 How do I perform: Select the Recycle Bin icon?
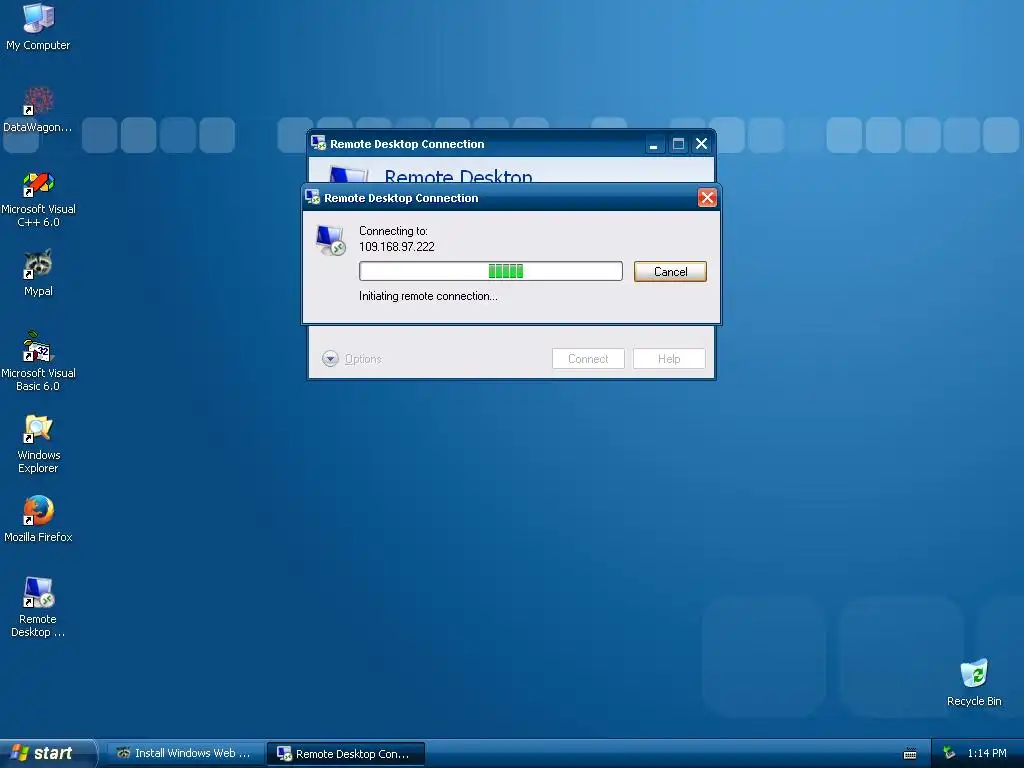[x=974, y=683]
